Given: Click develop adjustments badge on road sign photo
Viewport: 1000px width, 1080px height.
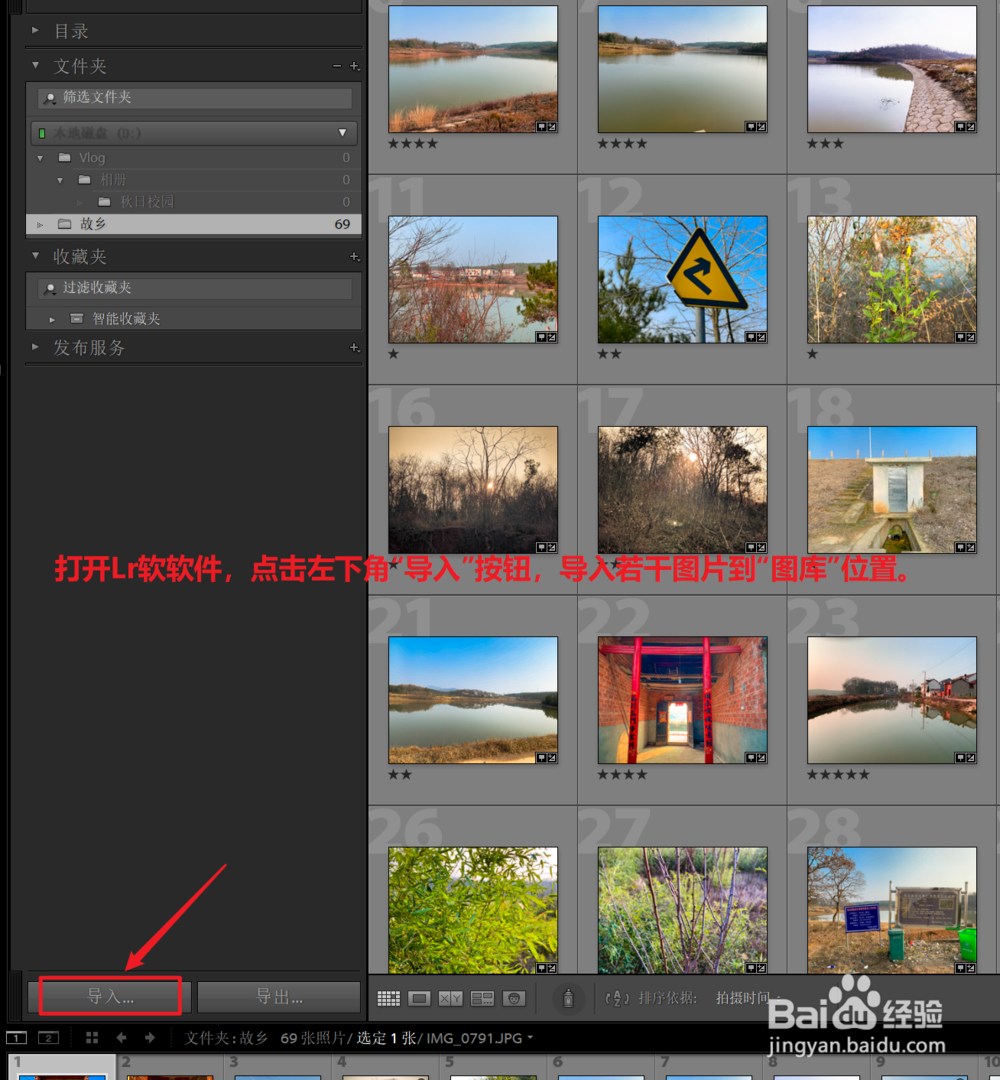Looking at the screenshot, I should (761, 337).
